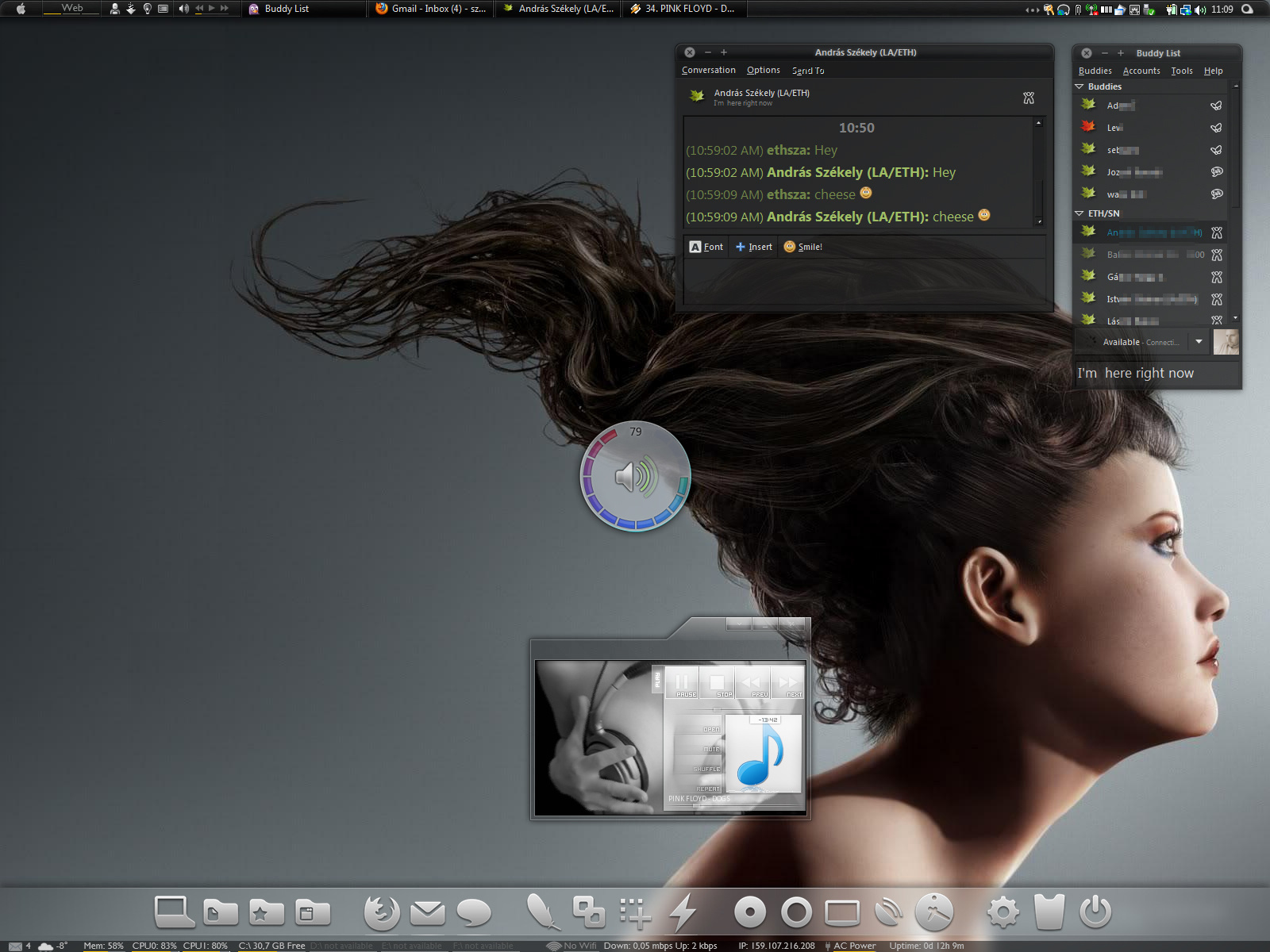Screen dimensions: 1270x952
Task: Open the favorites star folder dock icon
Action: coord(267,912)
